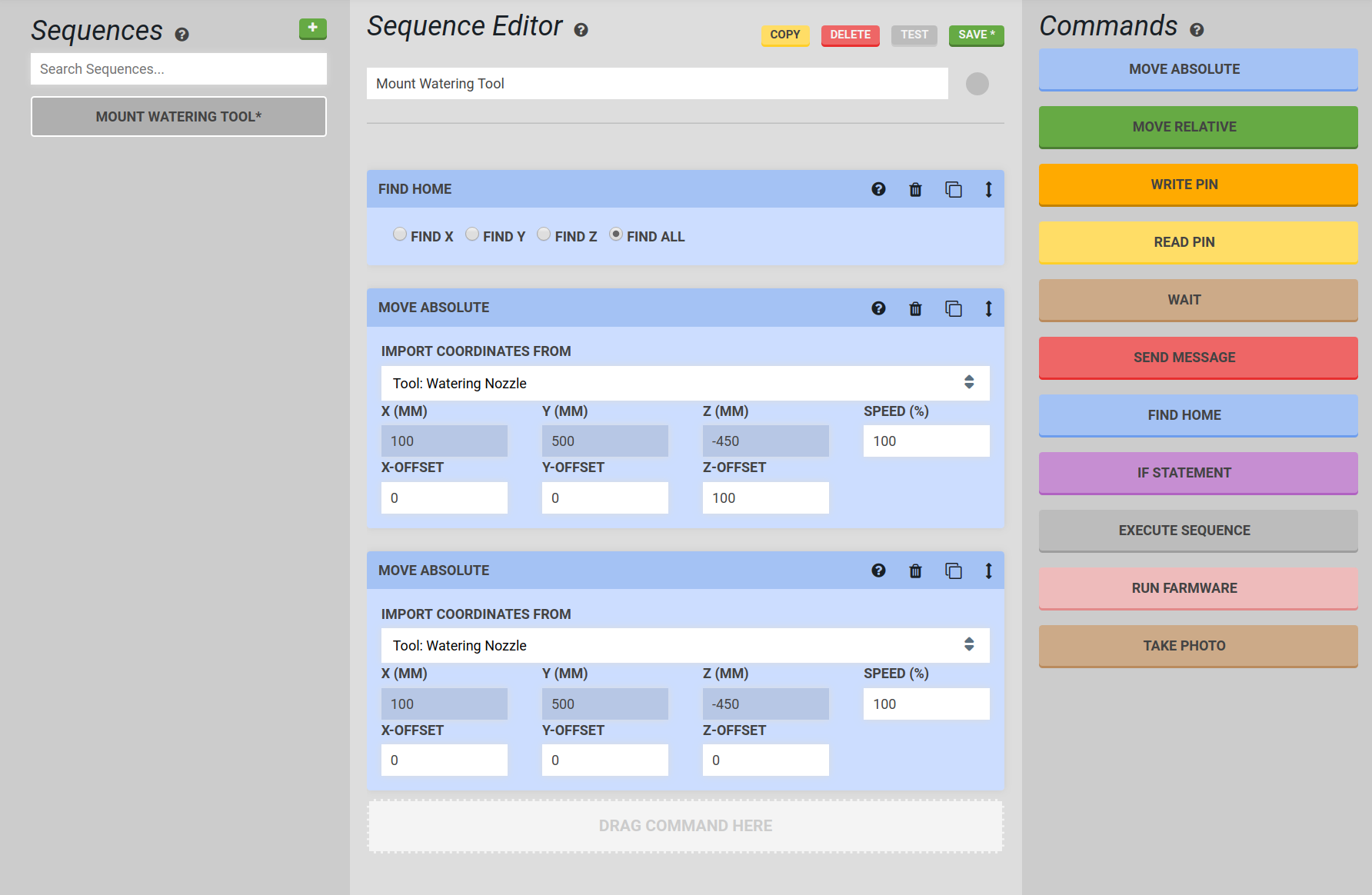Screen dimensions: 1372x895
Task: Open the Mount Watering Tool sequence in list
Action: (178, 117)
